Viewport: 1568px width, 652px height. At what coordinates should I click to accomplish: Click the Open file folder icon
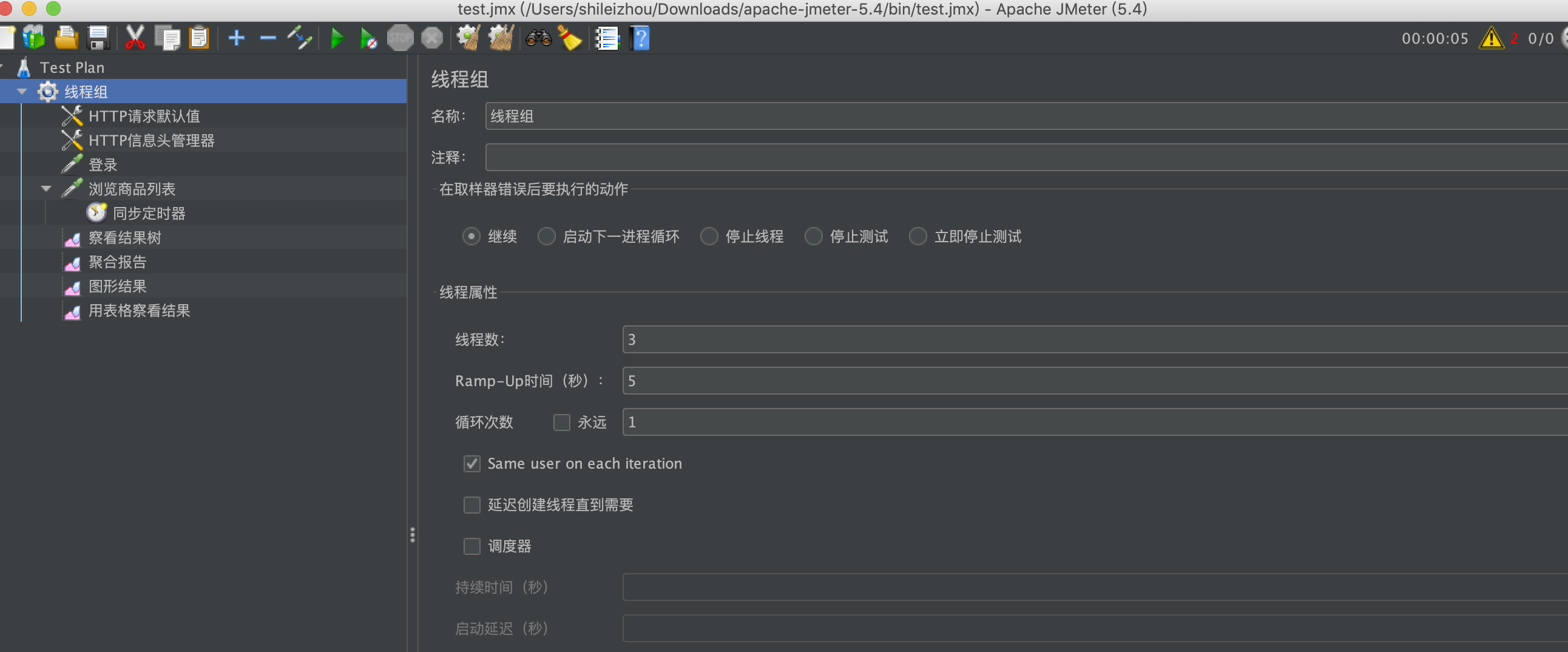pos(66,38)
